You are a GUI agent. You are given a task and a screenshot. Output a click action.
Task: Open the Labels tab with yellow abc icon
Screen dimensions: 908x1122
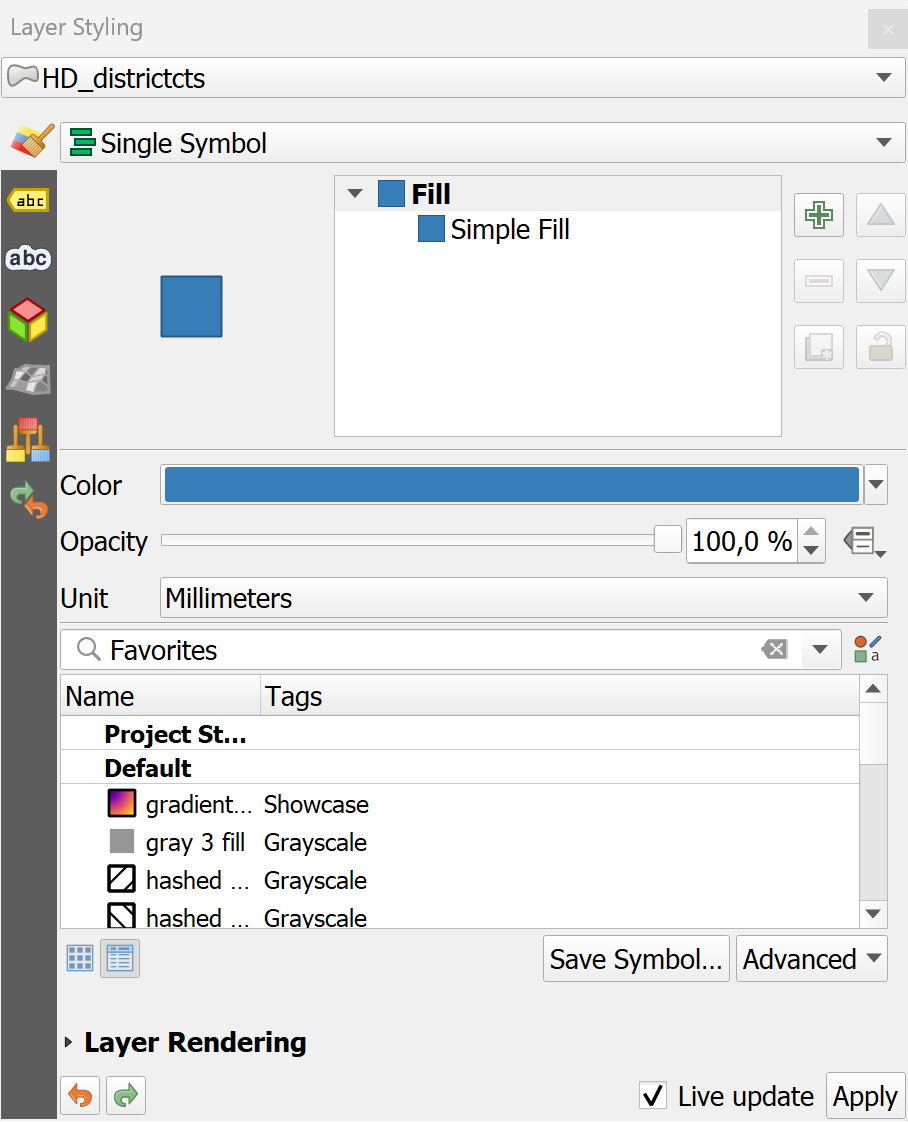28,201
